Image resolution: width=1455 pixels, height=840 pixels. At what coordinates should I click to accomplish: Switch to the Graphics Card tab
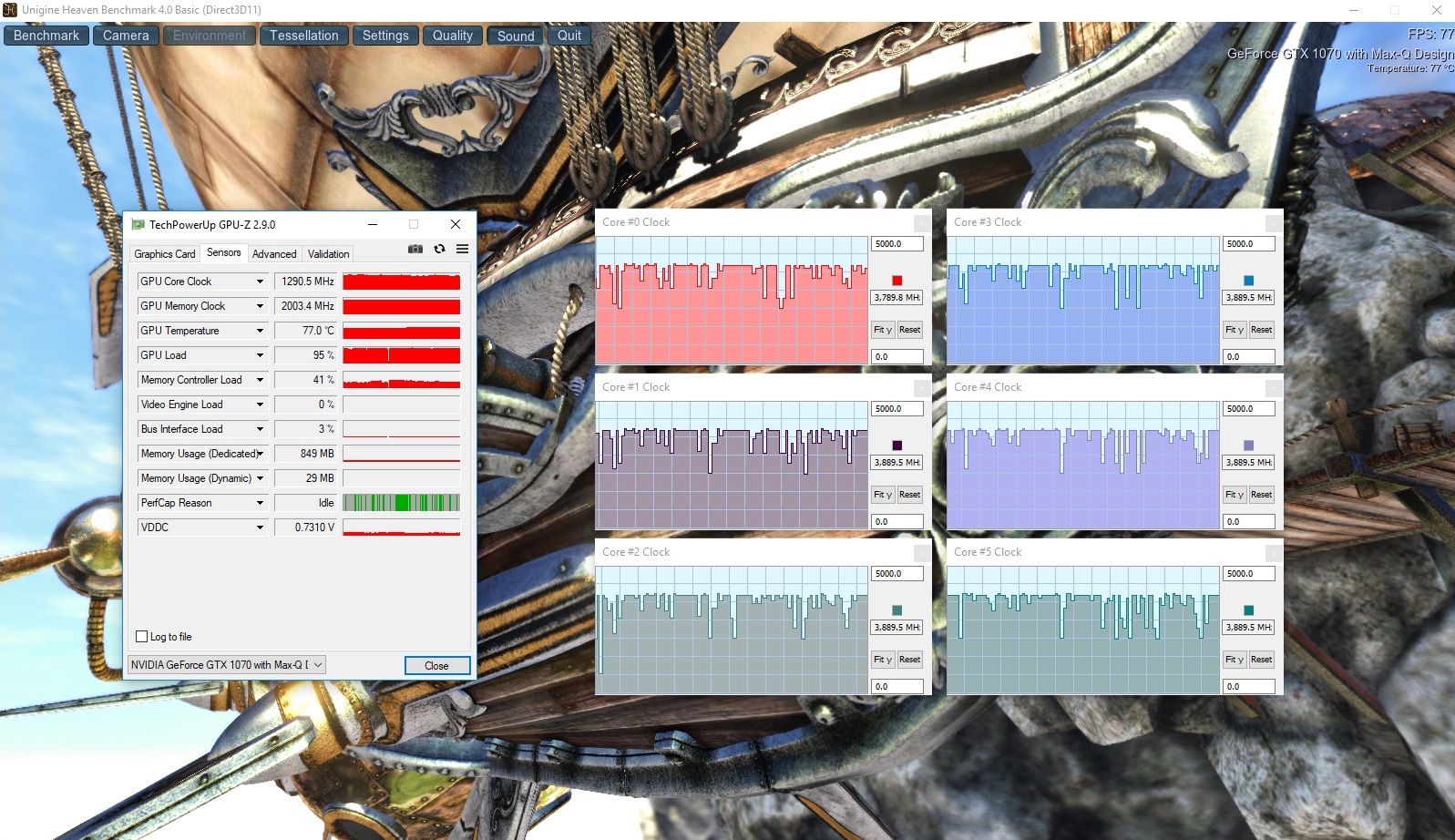point(165,254)
